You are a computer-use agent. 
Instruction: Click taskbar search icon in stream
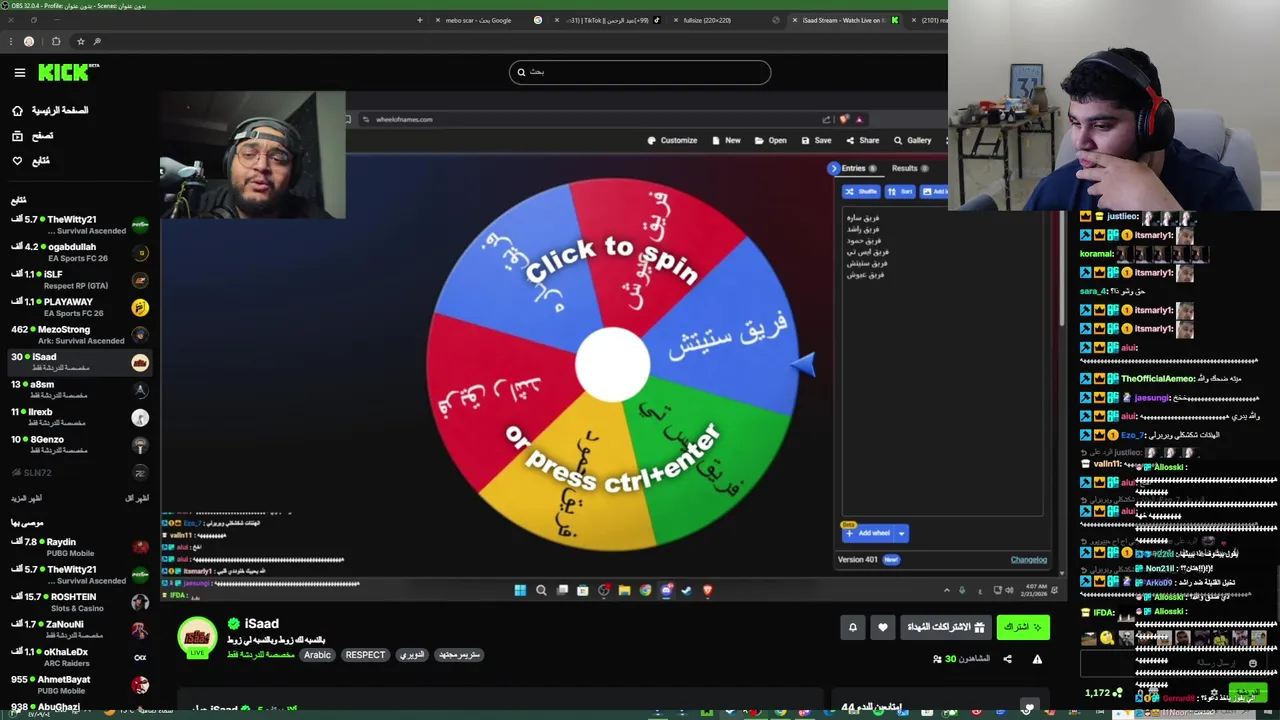541,590
